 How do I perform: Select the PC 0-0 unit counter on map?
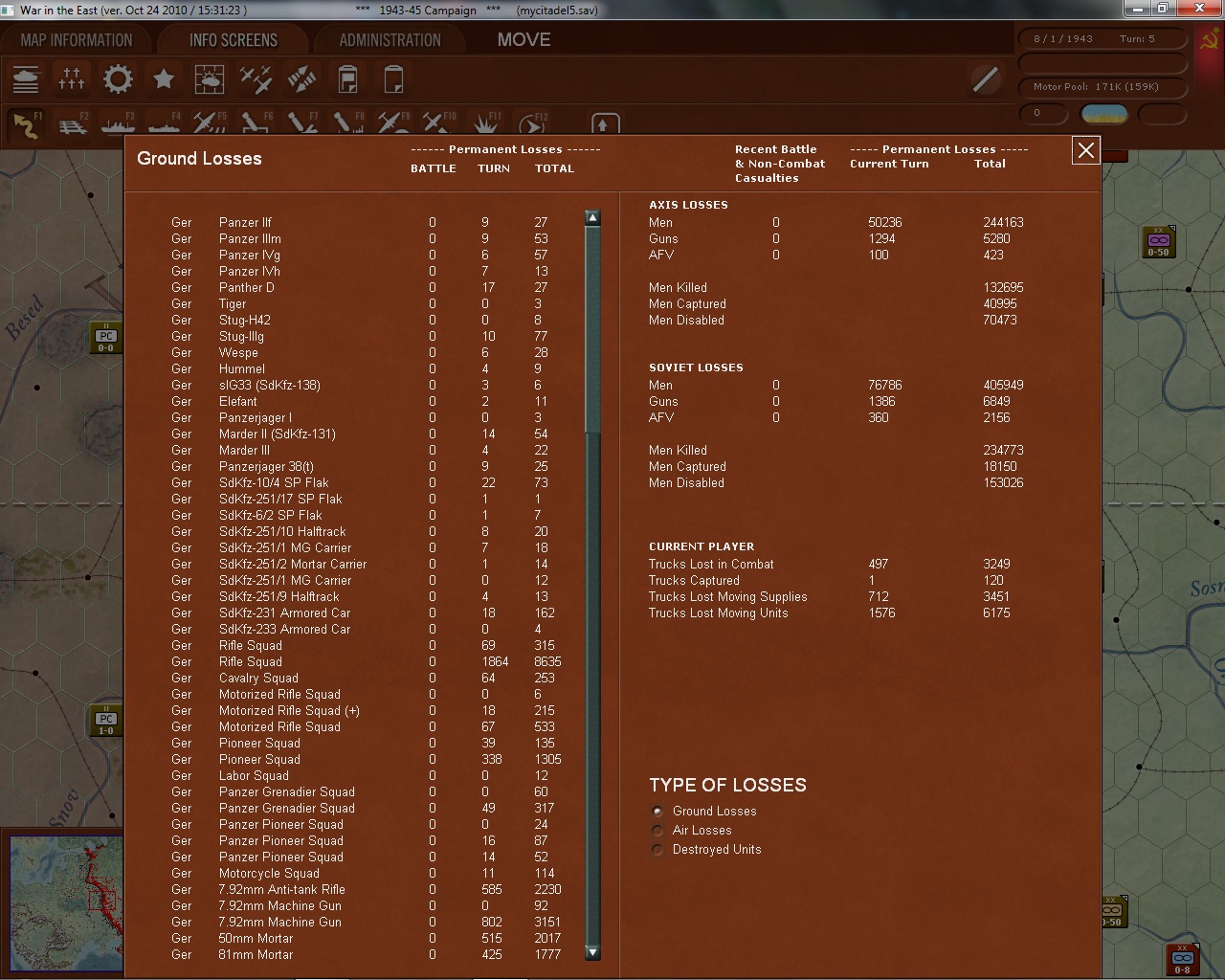105,338
